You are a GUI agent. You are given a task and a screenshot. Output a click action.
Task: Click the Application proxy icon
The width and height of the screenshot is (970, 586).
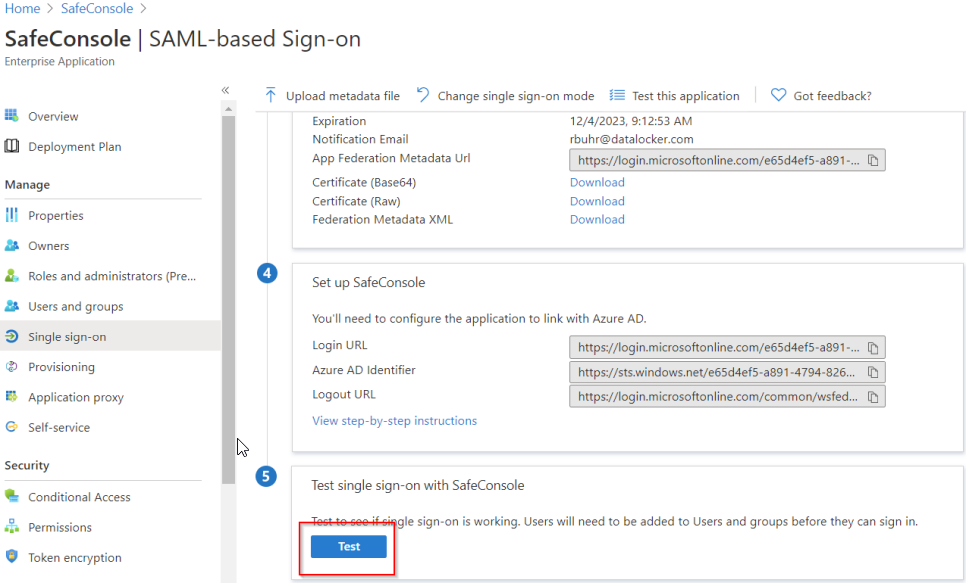(x=11, y=397)
